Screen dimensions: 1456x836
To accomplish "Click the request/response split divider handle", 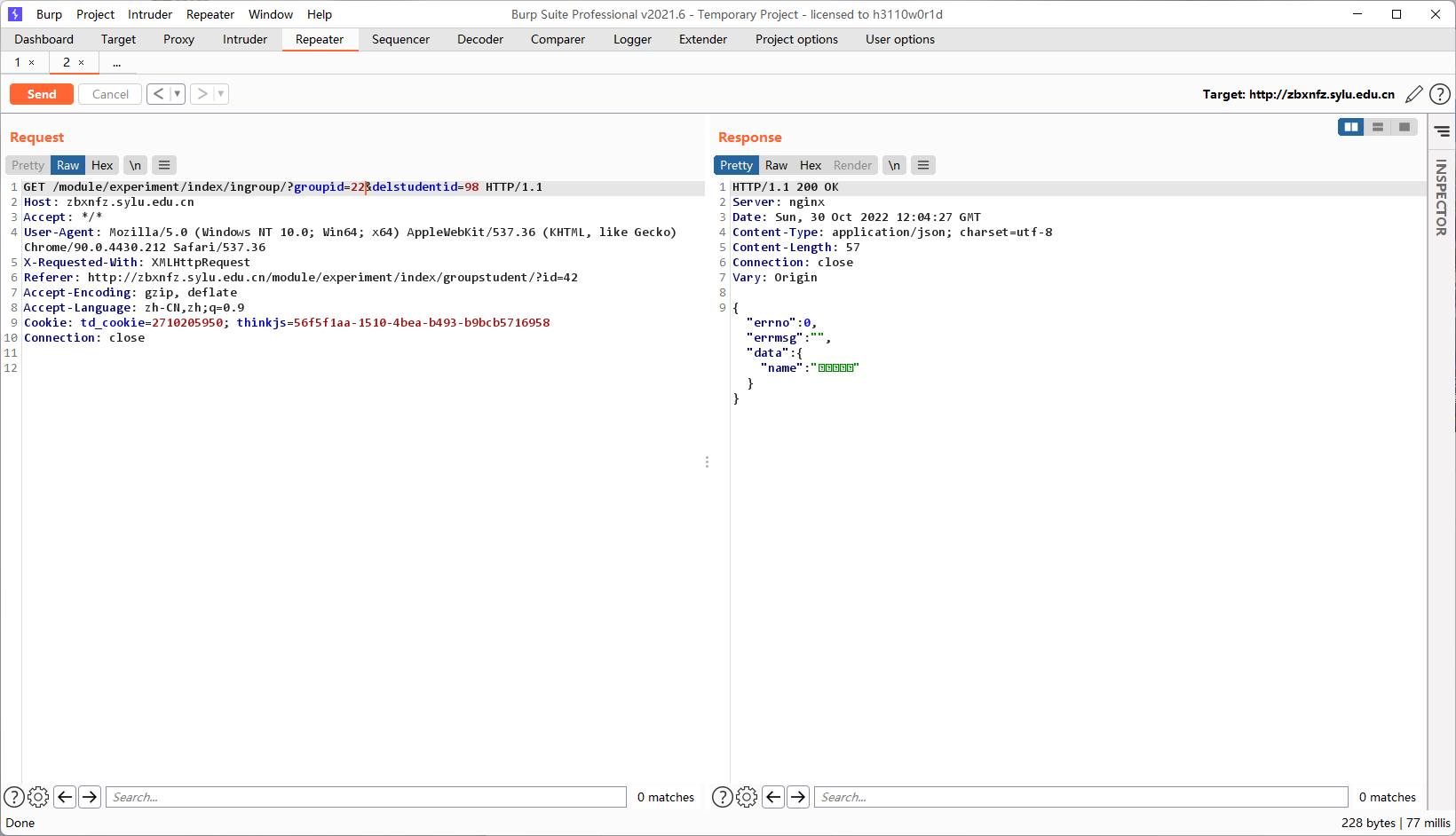I will 707,461.
